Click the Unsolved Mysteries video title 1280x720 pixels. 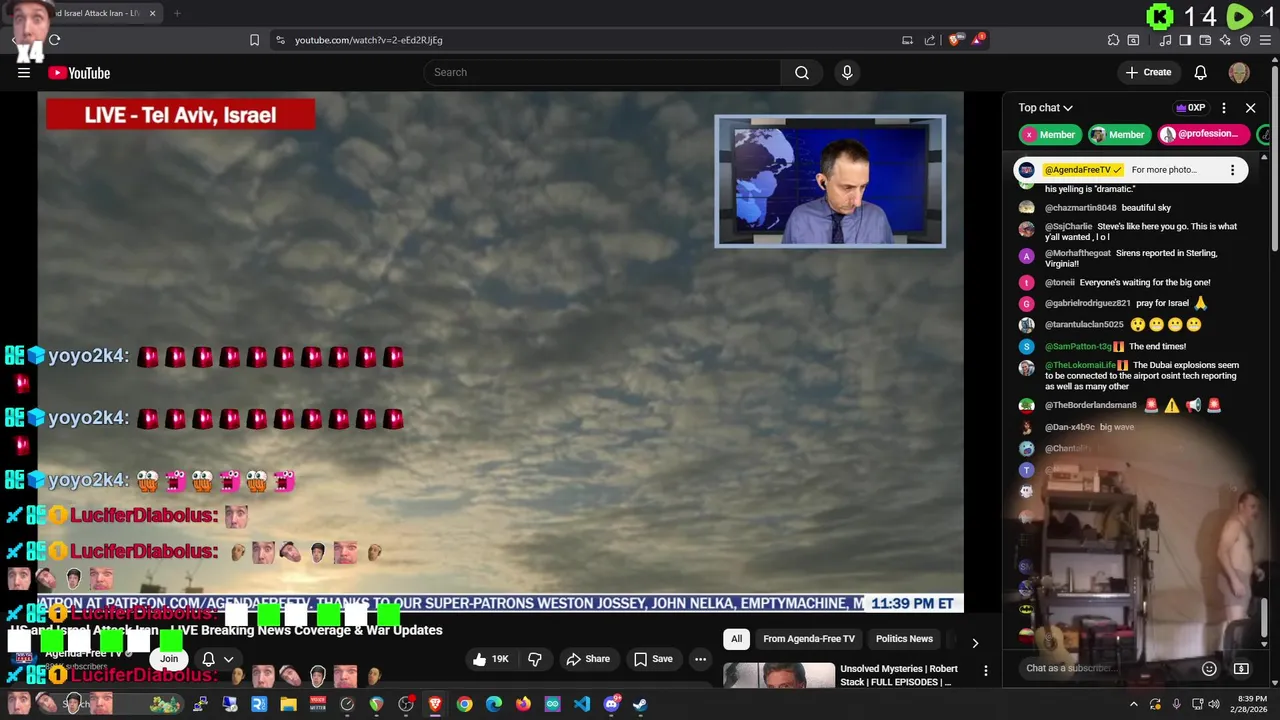899,675
